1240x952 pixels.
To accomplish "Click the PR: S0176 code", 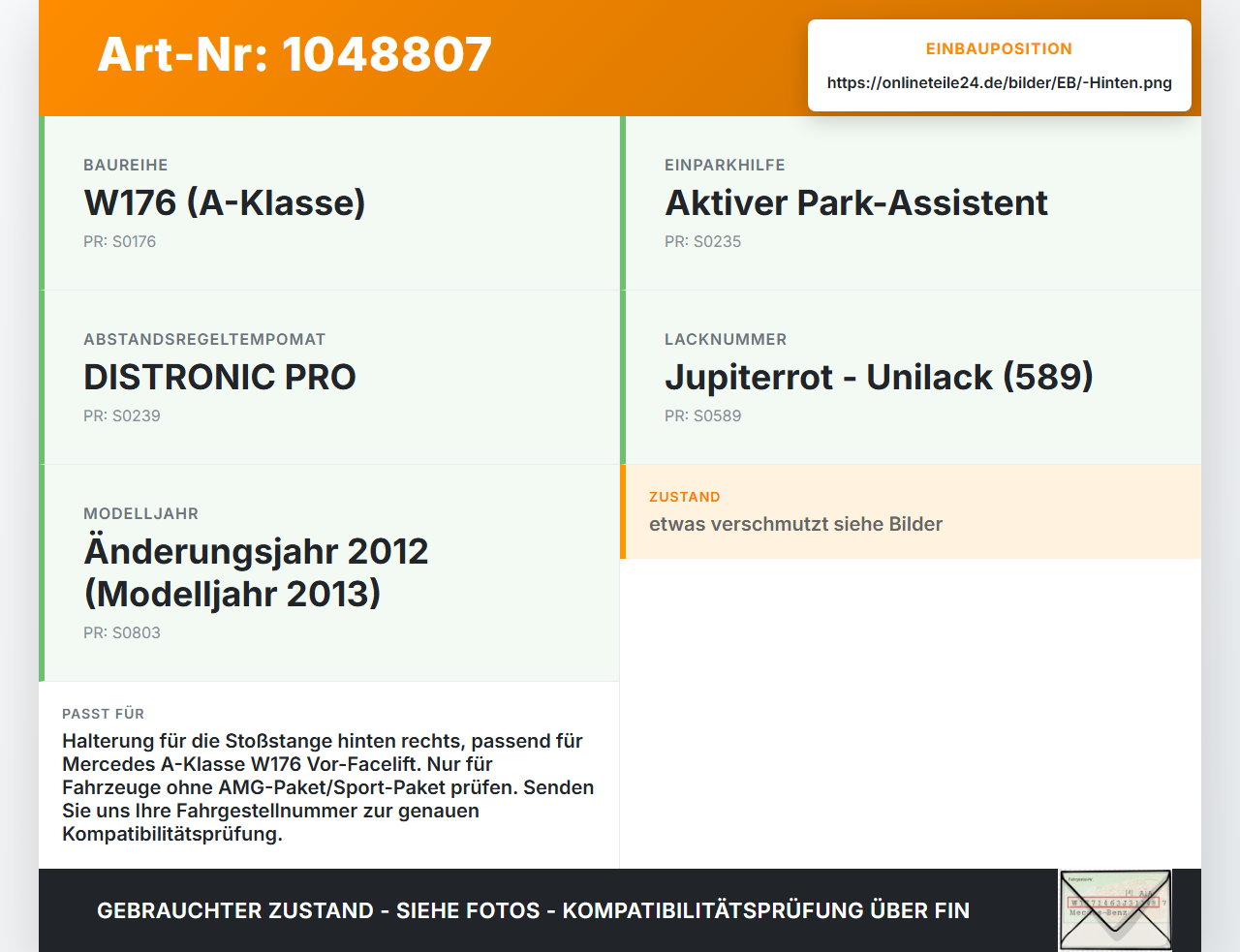I will point(119,241).
